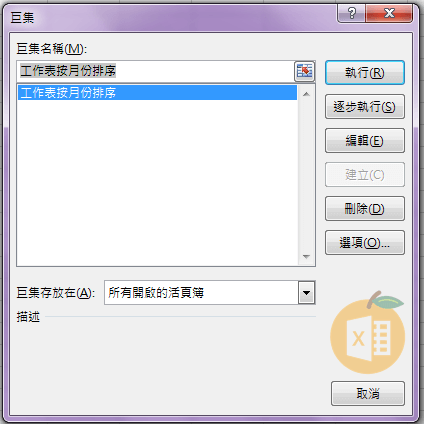424x424 pixels.
Task: Click the orange Excel logo watermark
Action: [x=368, y=333]
